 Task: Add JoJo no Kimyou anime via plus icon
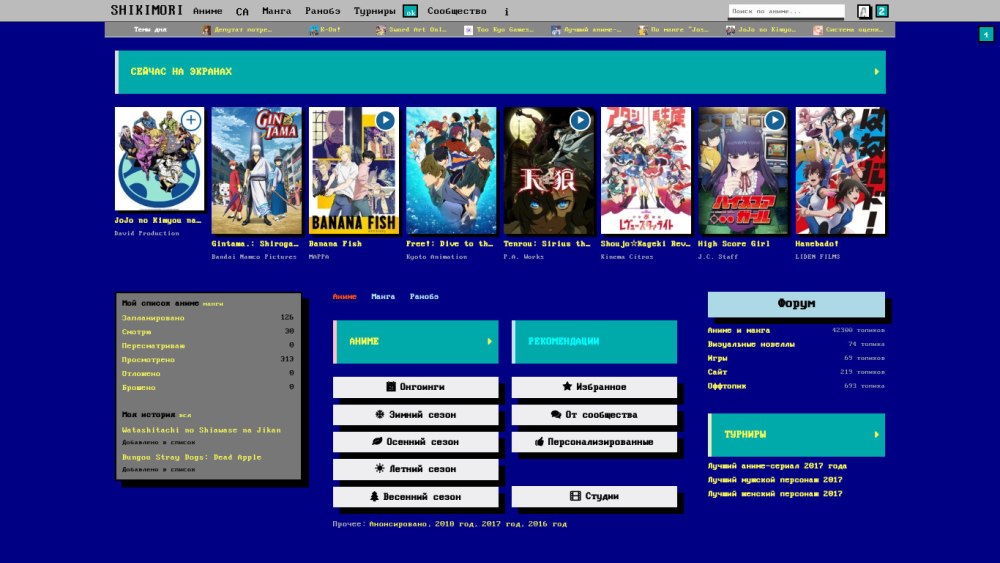click(x=191, y=120)
